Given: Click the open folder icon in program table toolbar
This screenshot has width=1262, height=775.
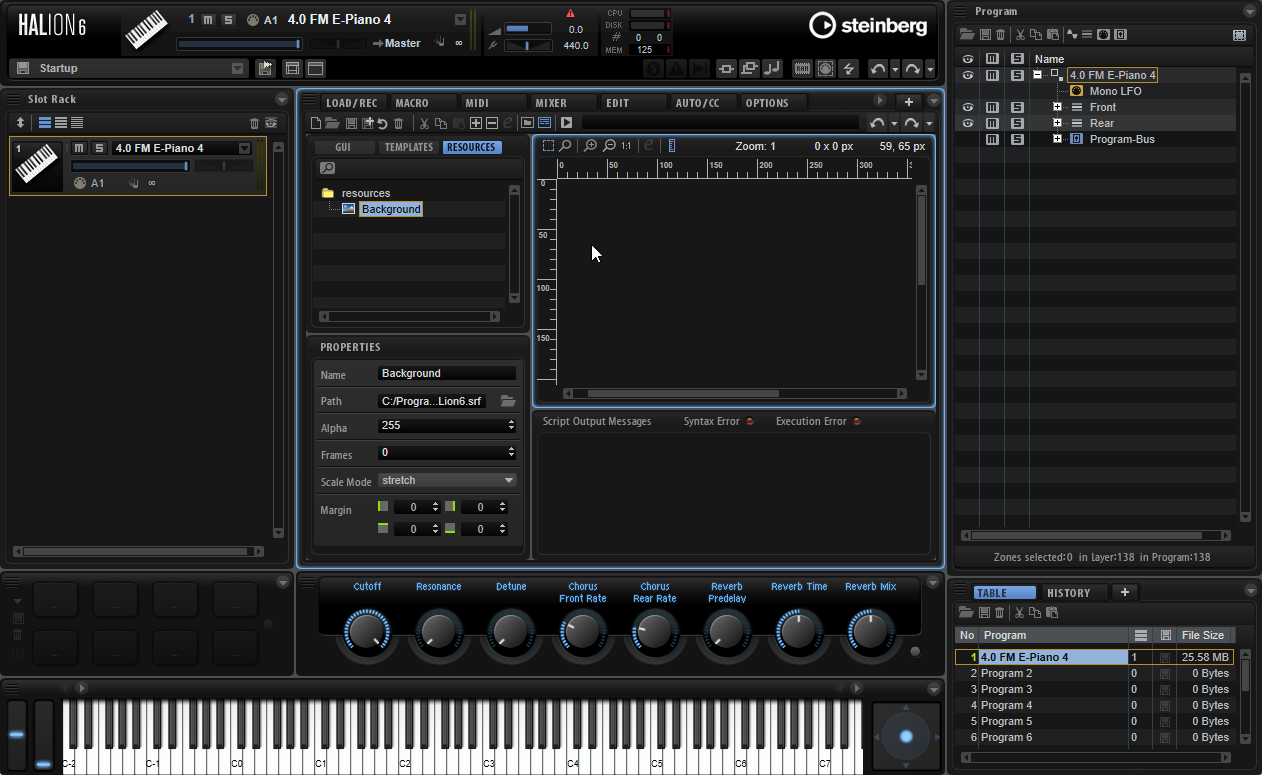Looking at the screenshot, I should (x=966, y=612).
